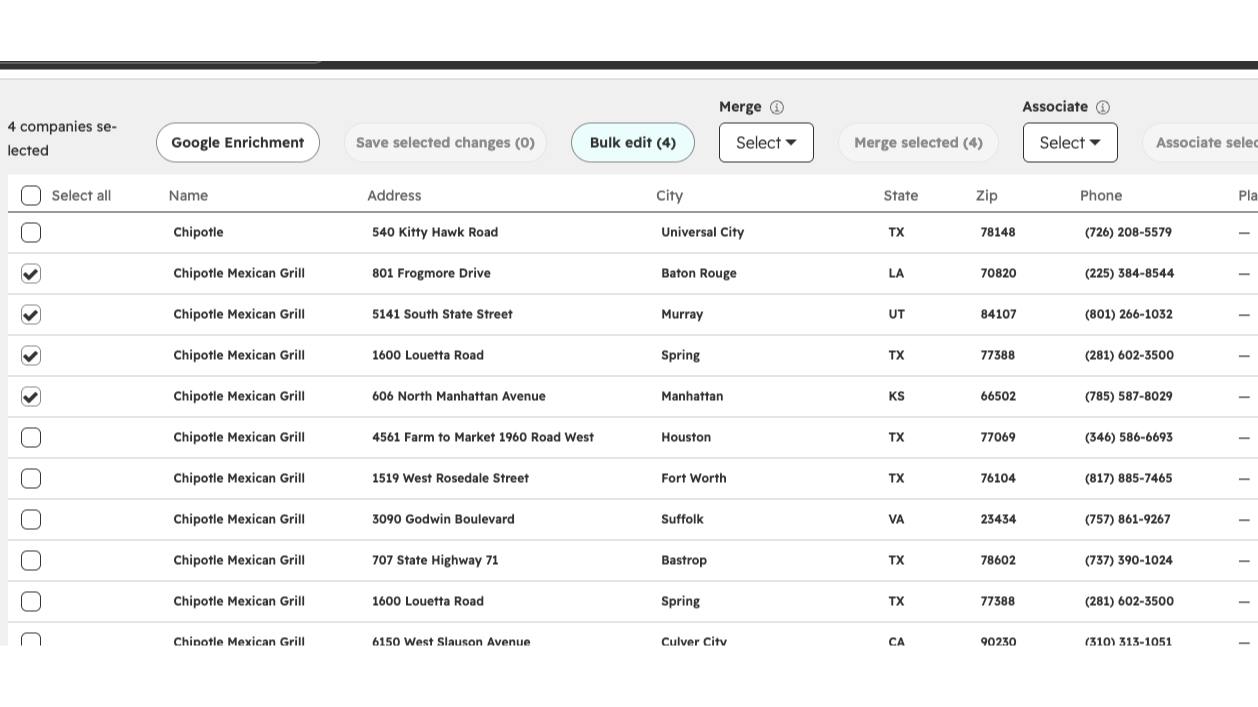Image resolution: width=1258 pixels, height=707 pixels.
Task: Uncheck the 606 North Manhattan Avenue row
Action: click(31, 396)
